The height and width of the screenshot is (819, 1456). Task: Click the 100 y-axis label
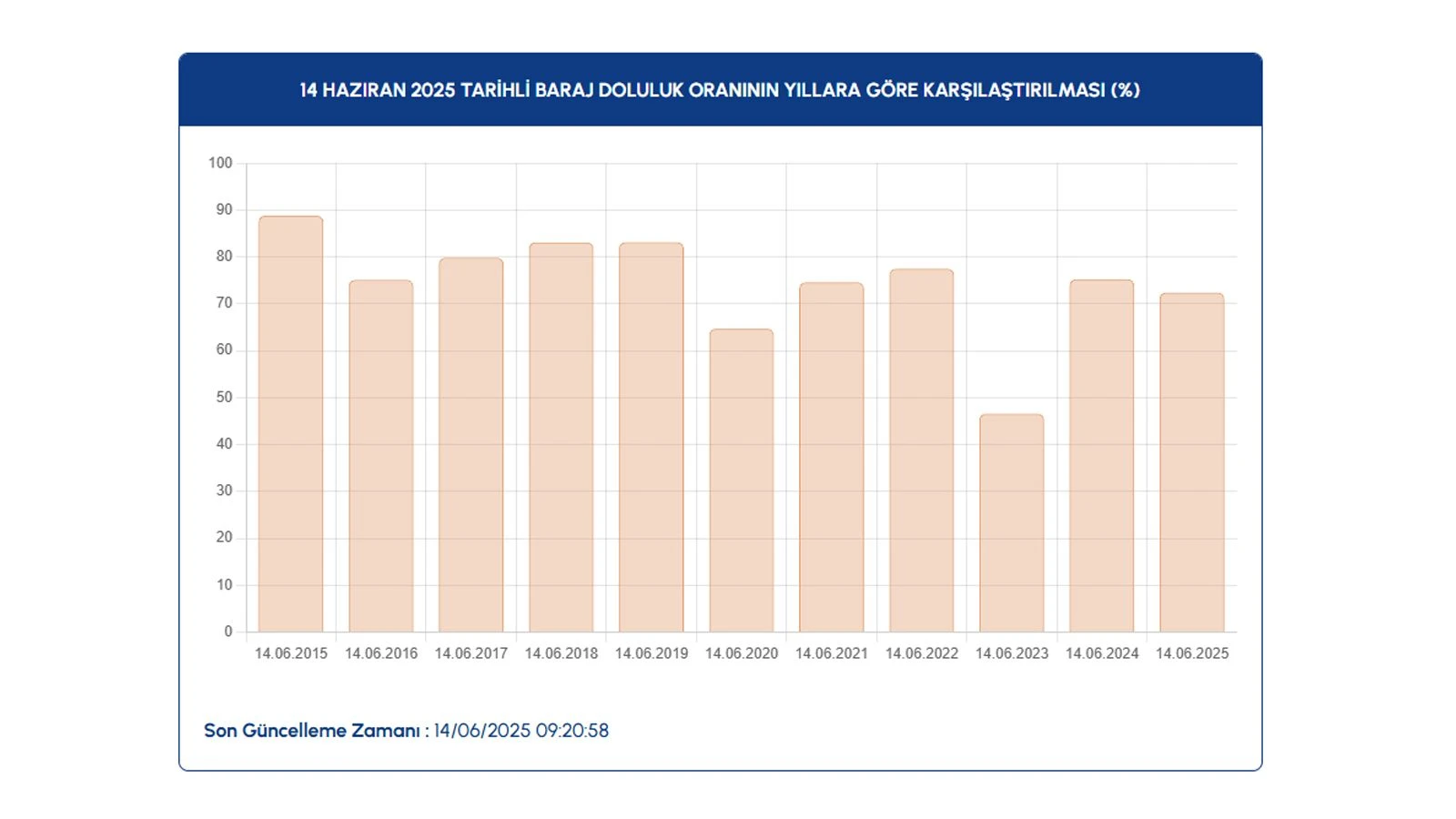point(220,163)
